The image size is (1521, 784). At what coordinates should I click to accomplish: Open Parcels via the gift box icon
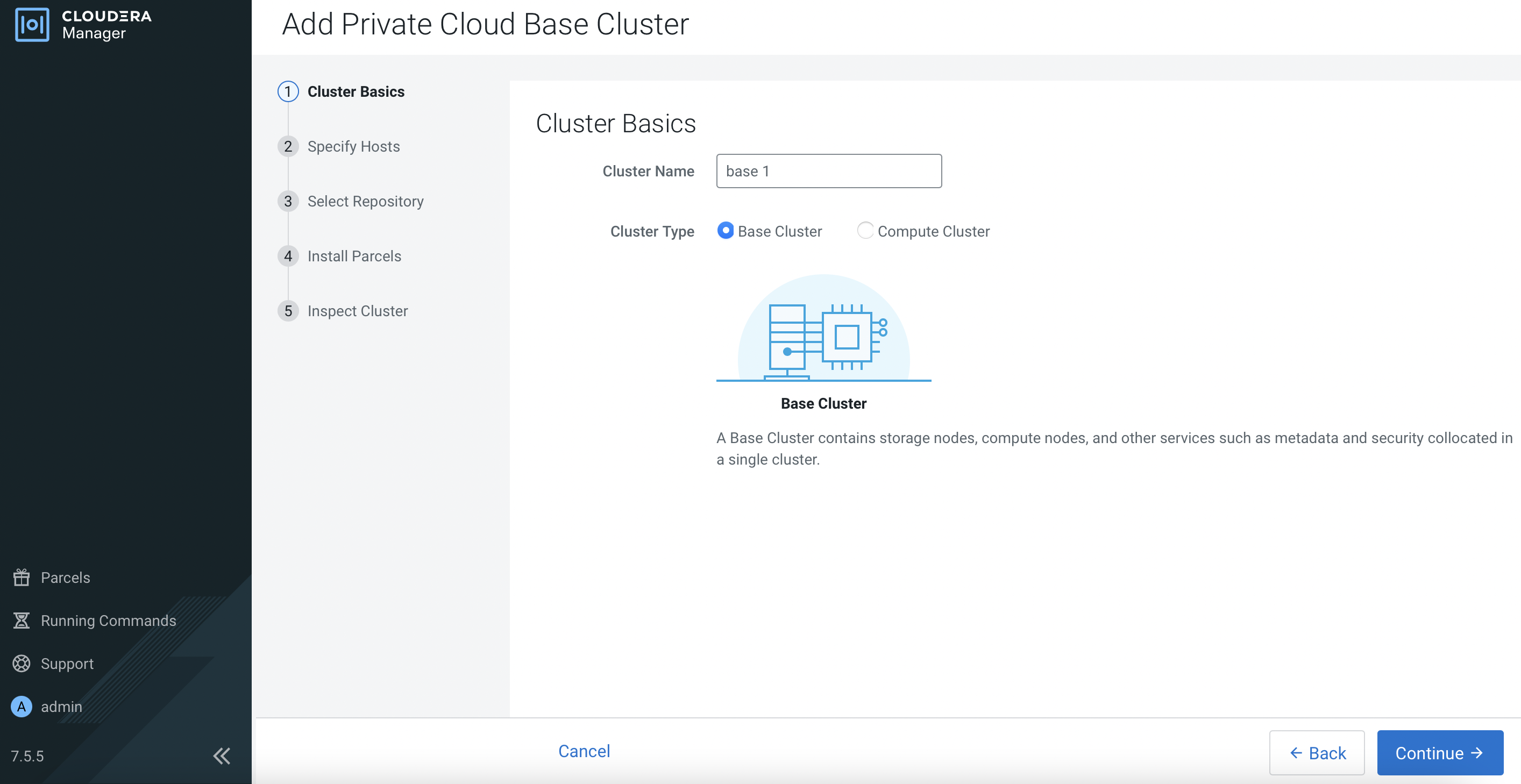coord(22,577)
